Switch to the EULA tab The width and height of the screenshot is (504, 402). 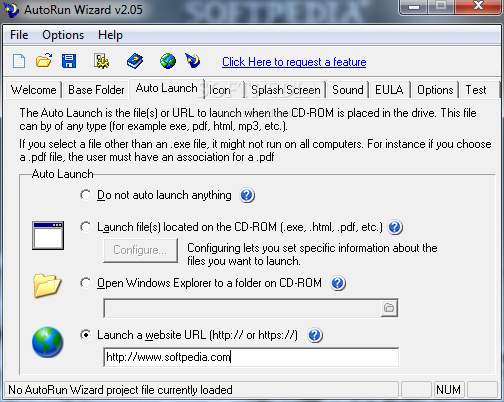[x=389, y=90]
